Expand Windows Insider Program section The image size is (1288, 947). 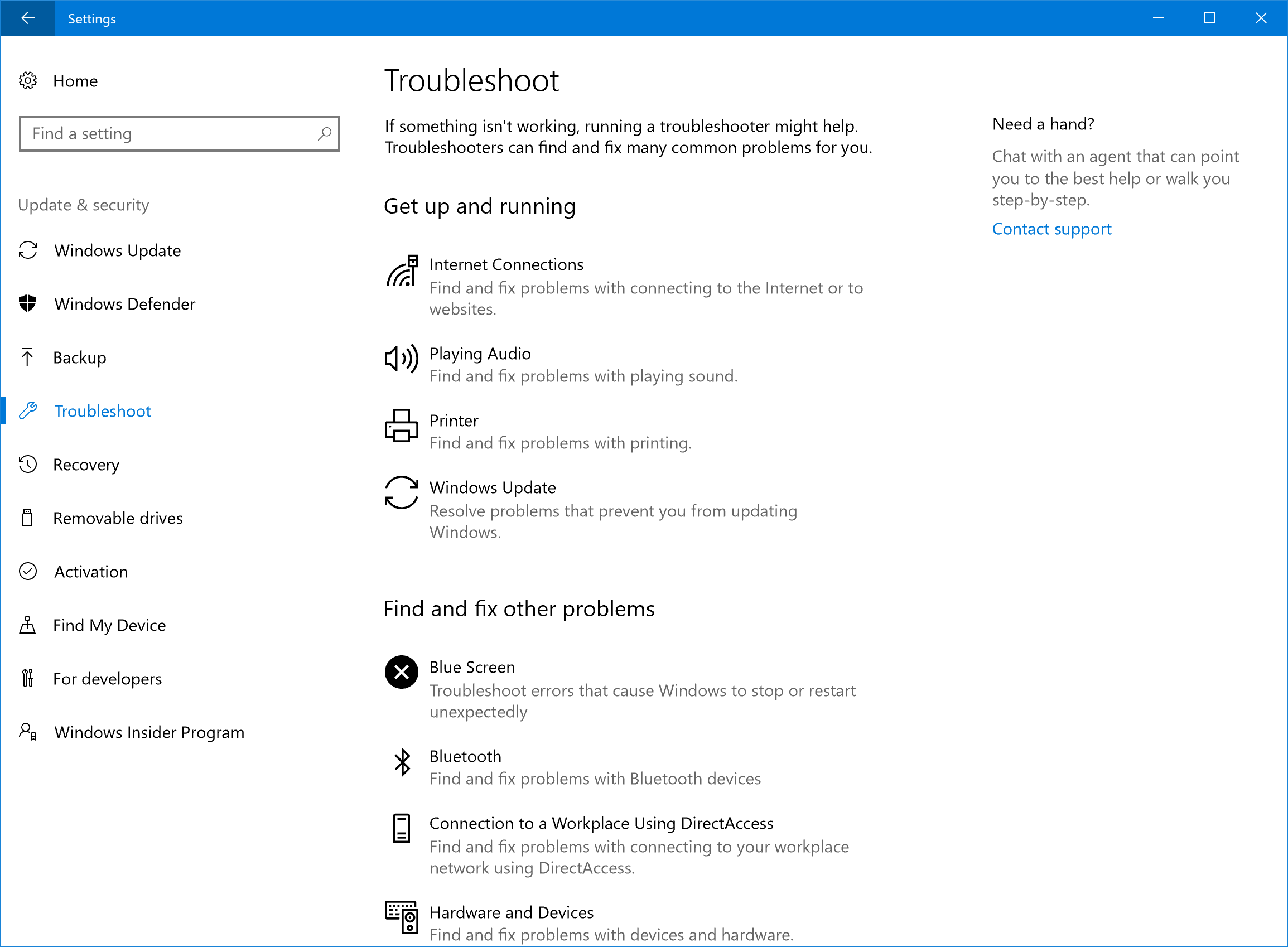click(148, 732)
